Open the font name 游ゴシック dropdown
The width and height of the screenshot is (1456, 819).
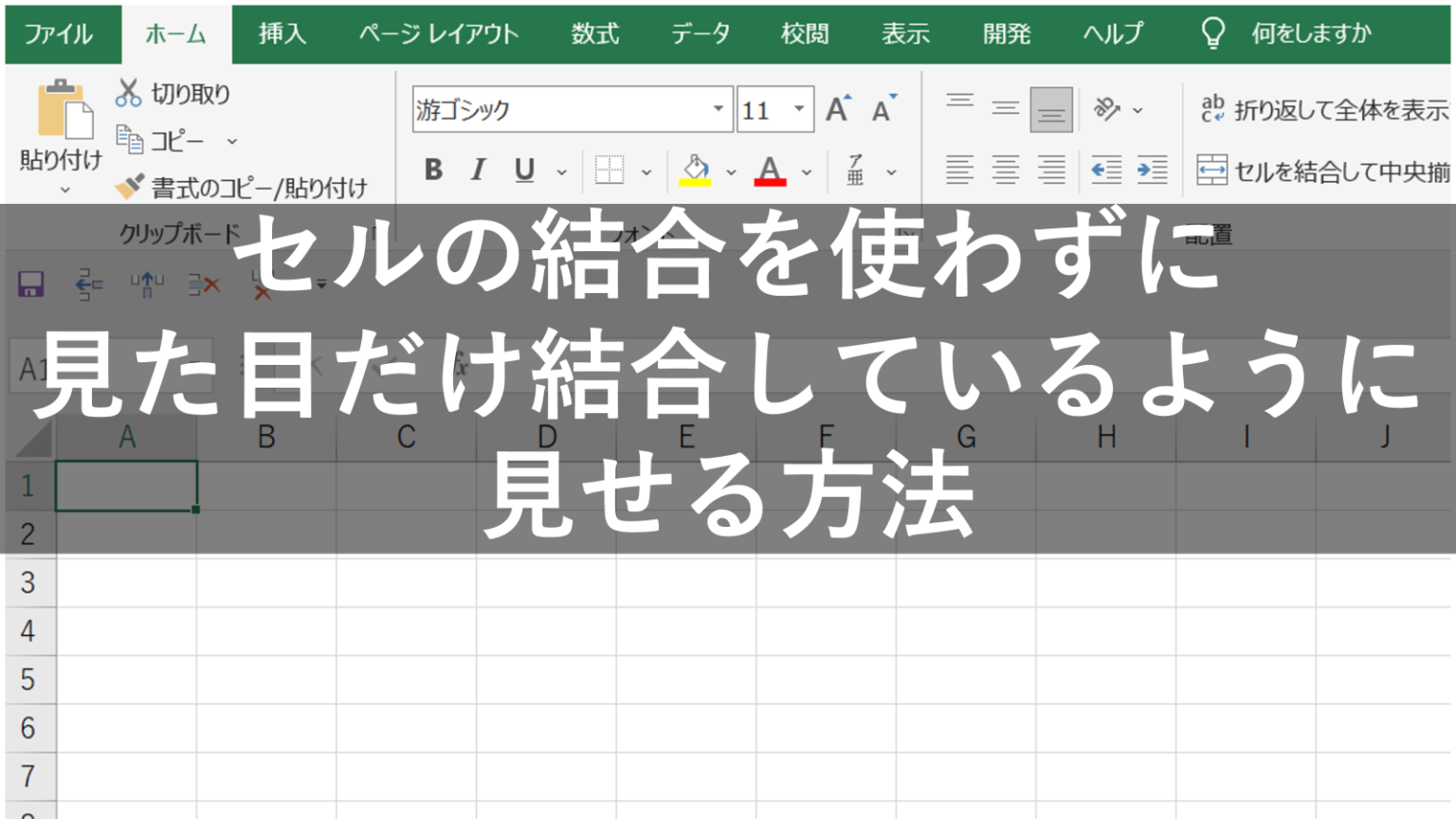[718, 109]
